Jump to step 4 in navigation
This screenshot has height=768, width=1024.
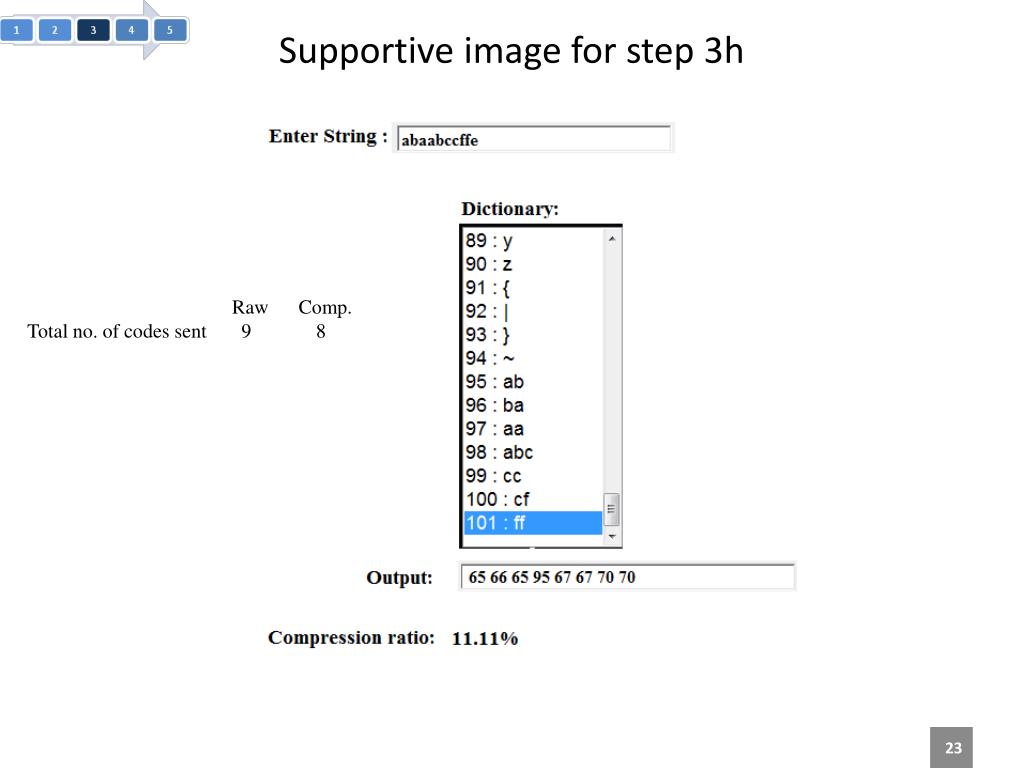pos(131,30)
